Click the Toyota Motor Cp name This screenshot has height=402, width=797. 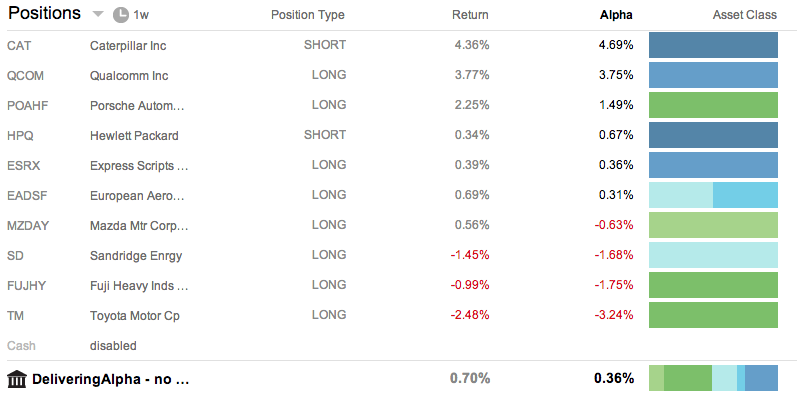[x=135, y=316]
